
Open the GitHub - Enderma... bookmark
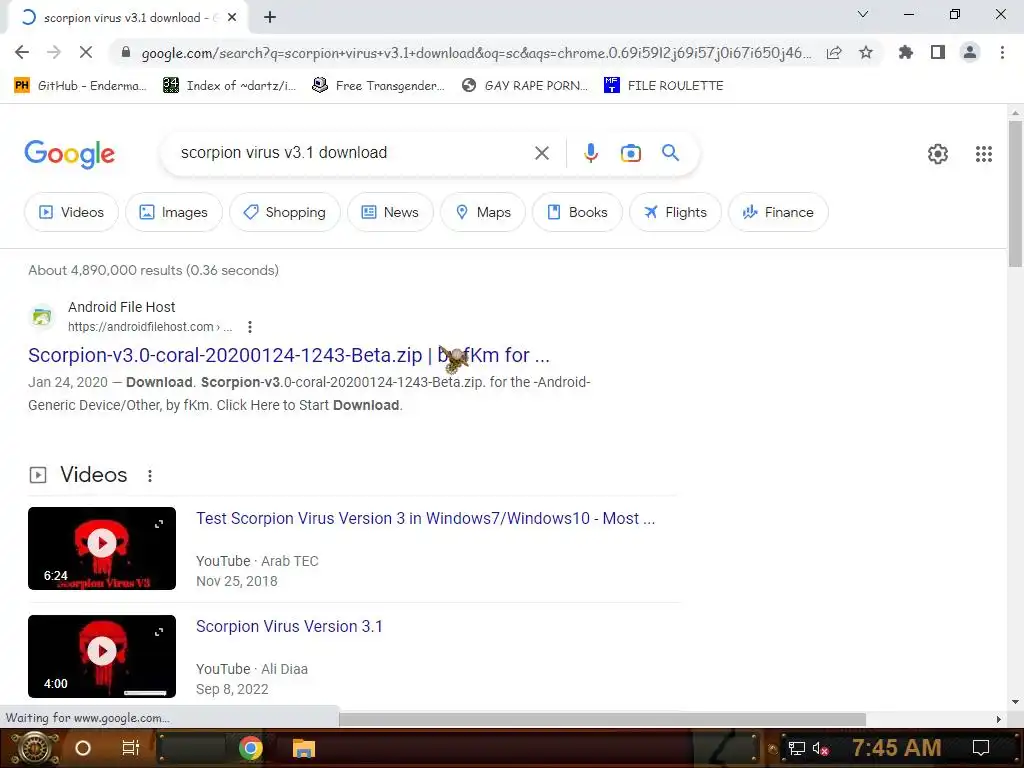tap(80, 86)
